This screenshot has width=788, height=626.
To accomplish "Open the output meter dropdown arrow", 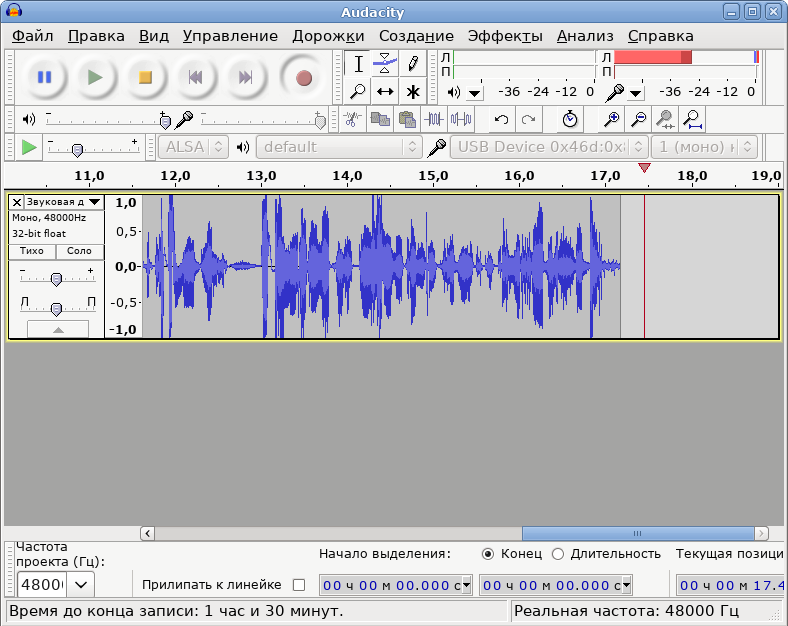I will (474, 93).
